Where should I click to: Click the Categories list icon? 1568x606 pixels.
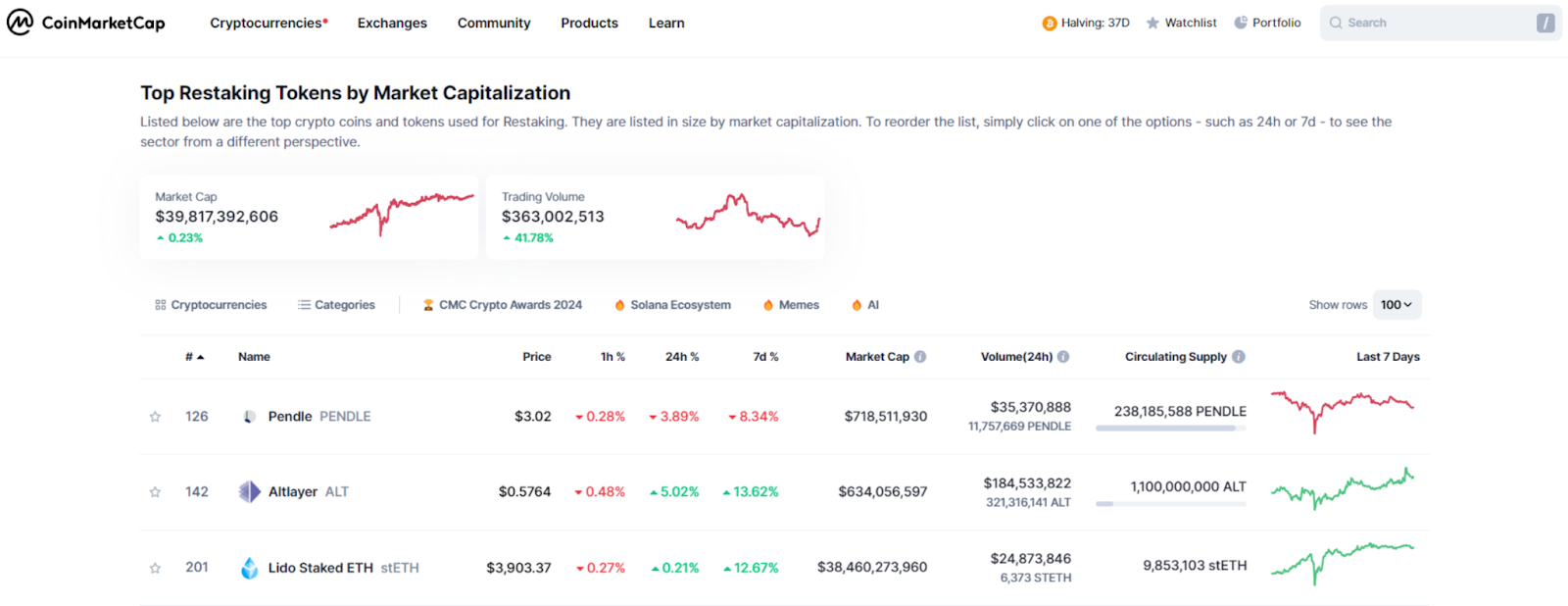click(x=305, y=305)
